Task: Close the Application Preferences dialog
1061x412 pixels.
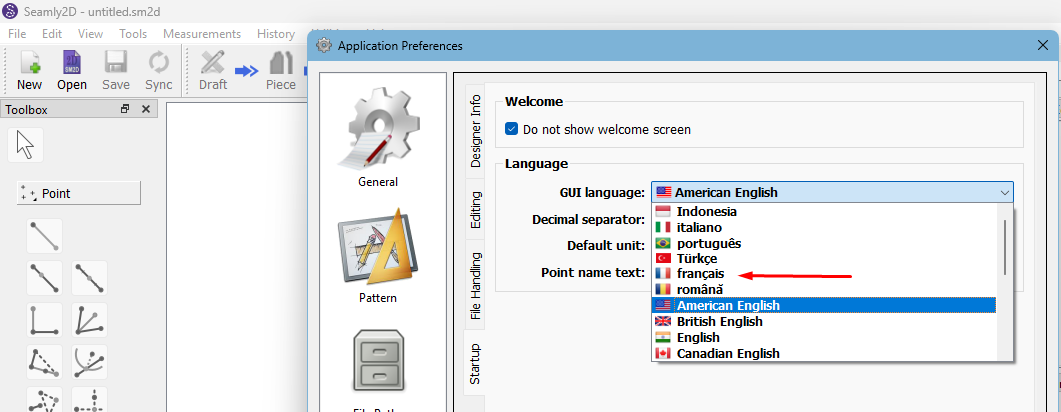Action: 1042,45
